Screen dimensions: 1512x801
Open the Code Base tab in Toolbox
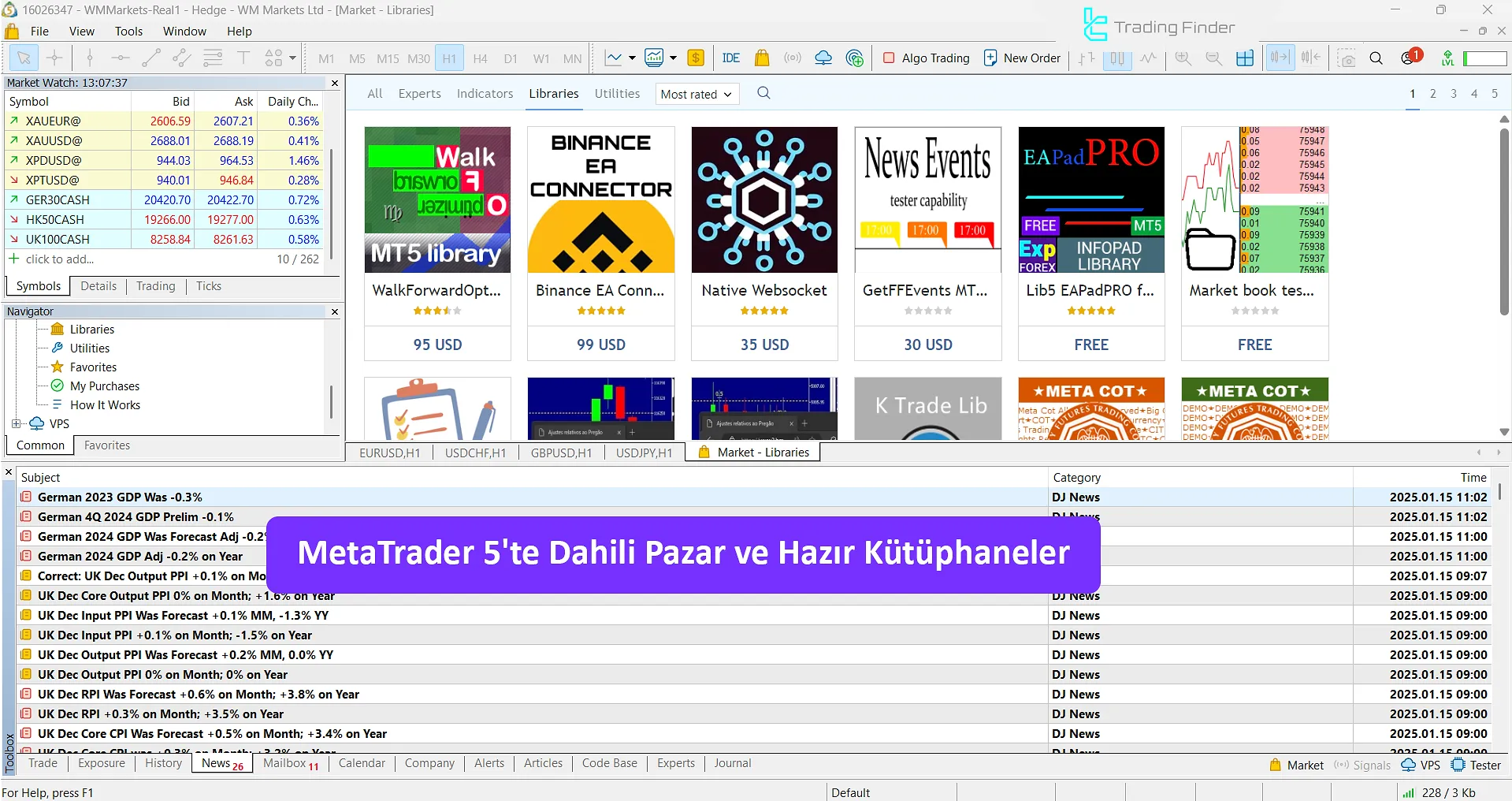pyautogui.click(x=609, y=763)
